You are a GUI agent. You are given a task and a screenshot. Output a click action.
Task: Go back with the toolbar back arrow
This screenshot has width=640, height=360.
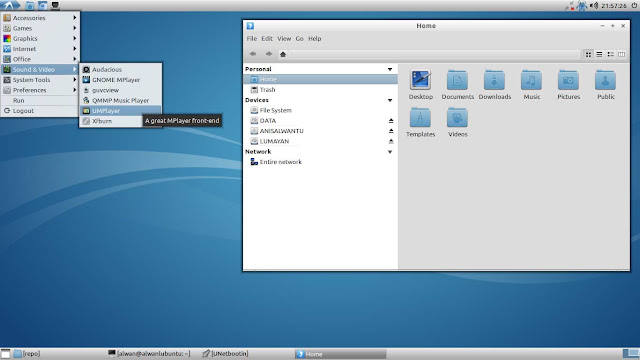253,54
